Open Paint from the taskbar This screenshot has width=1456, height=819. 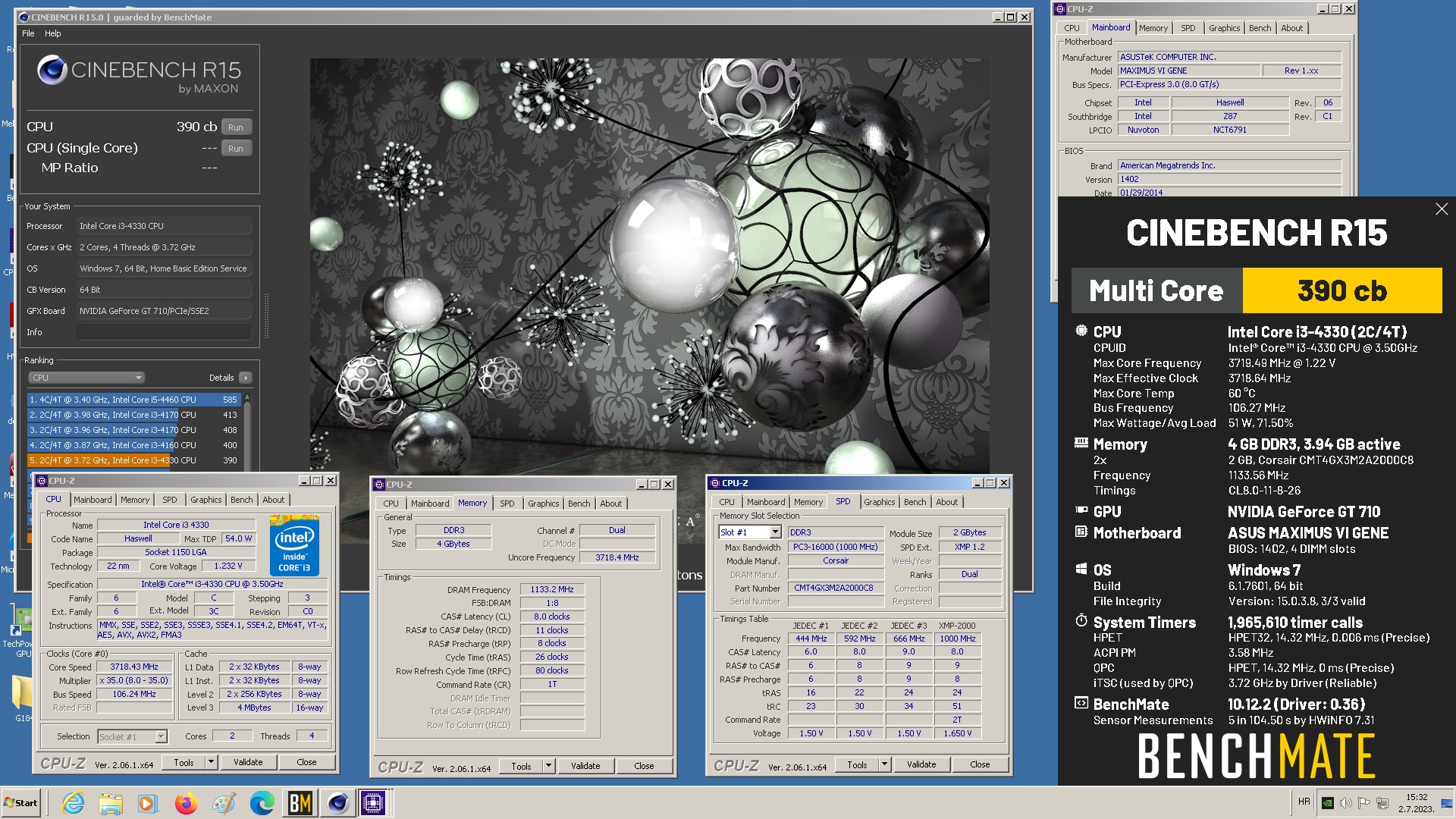tap(224, 803)
